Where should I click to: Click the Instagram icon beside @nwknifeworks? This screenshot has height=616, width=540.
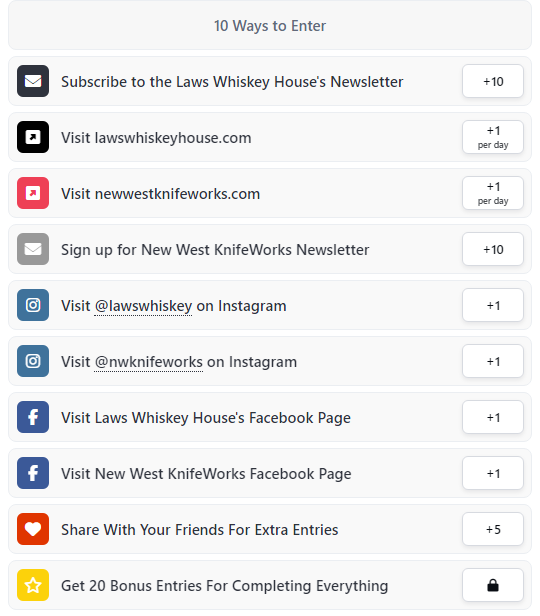click(x=33, y=361)
